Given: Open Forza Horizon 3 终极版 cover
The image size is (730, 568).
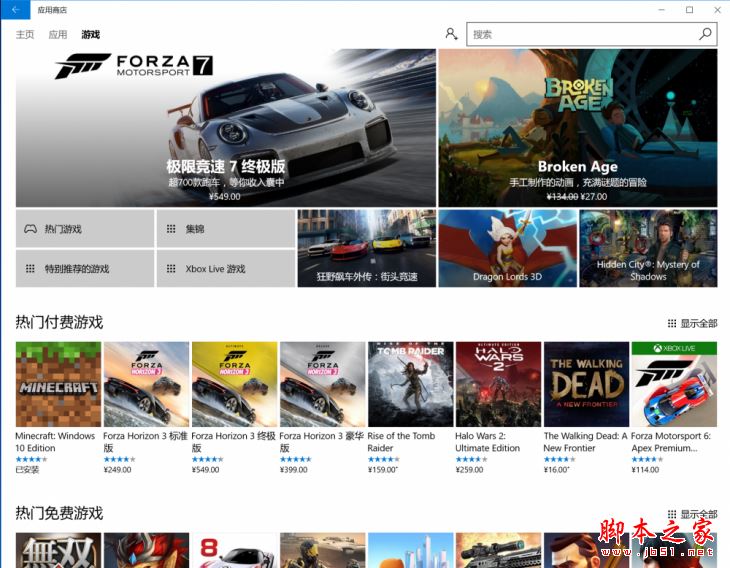Looking at the screenshot, I should pyautogui.click(x=234, y=384).
